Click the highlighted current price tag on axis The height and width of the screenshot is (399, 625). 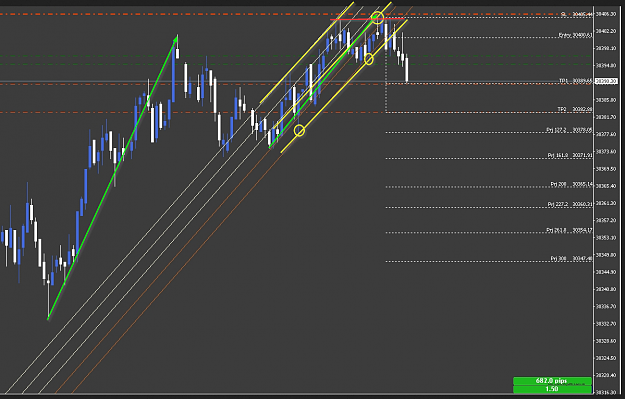tap(606, 81)
